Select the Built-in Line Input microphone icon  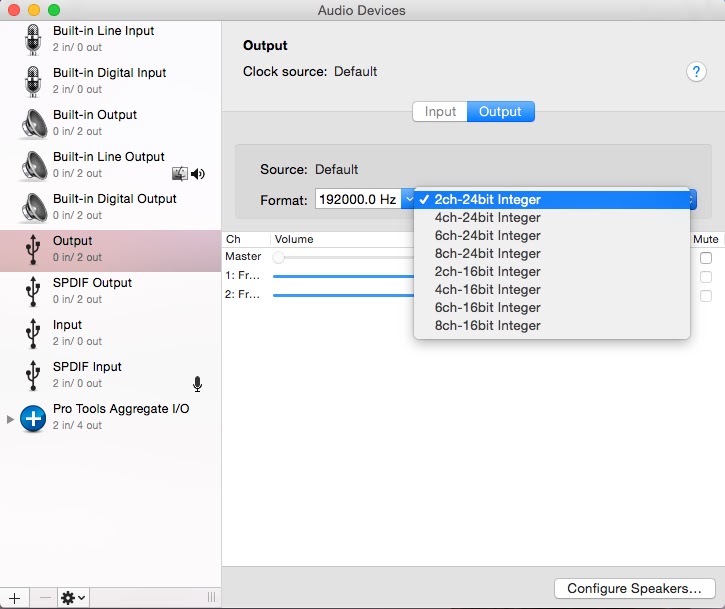tap(33, 39)
